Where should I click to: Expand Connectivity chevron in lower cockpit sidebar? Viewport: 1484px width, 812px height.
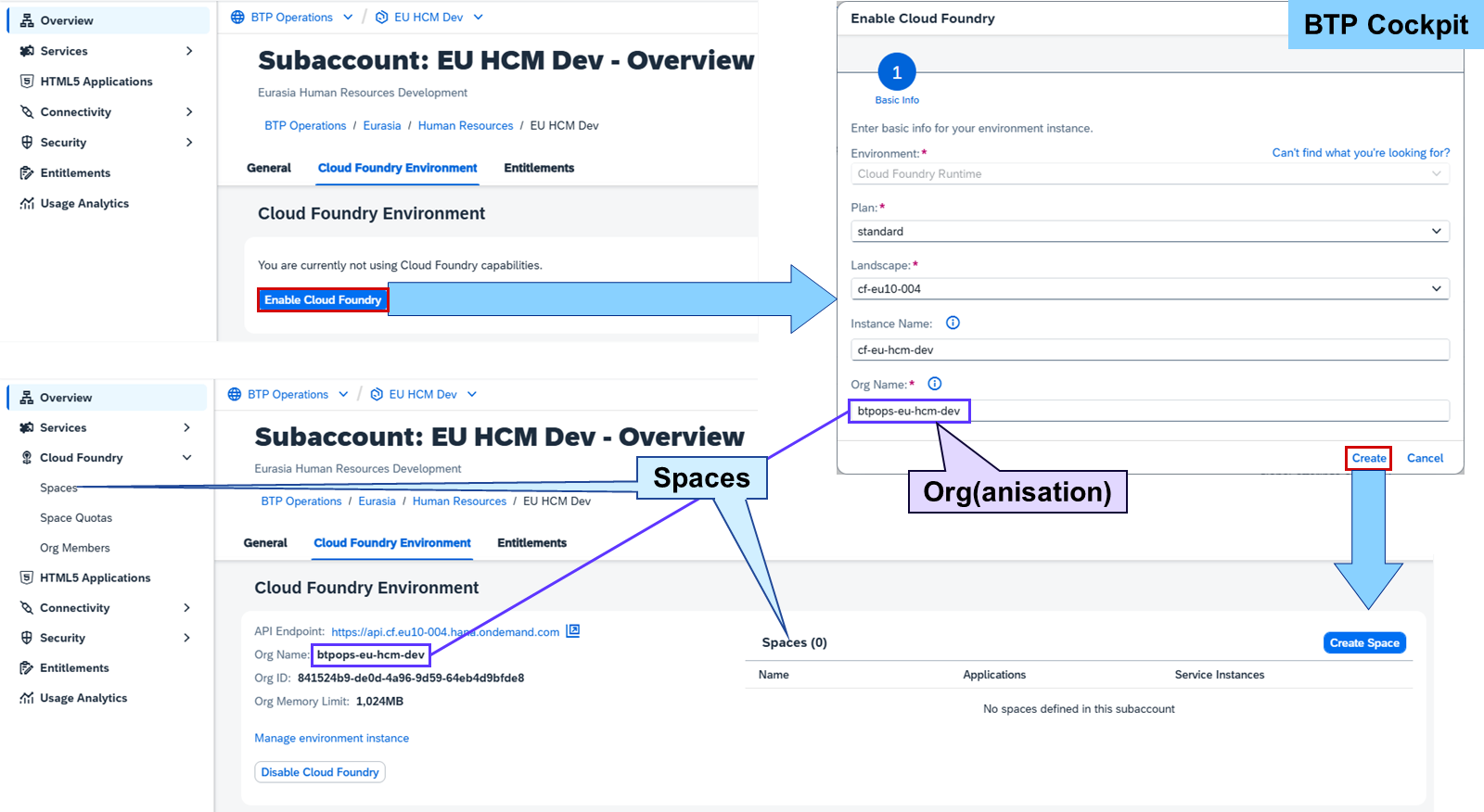(x=187, y=608)
